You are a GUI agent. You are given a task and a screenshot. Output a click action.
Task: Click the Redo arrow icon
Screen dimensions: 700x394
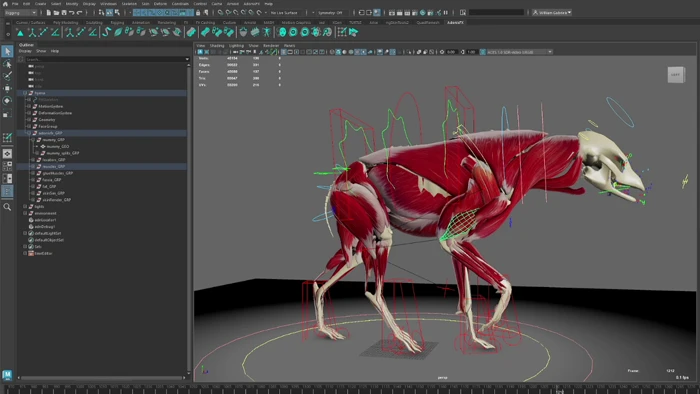79,12
